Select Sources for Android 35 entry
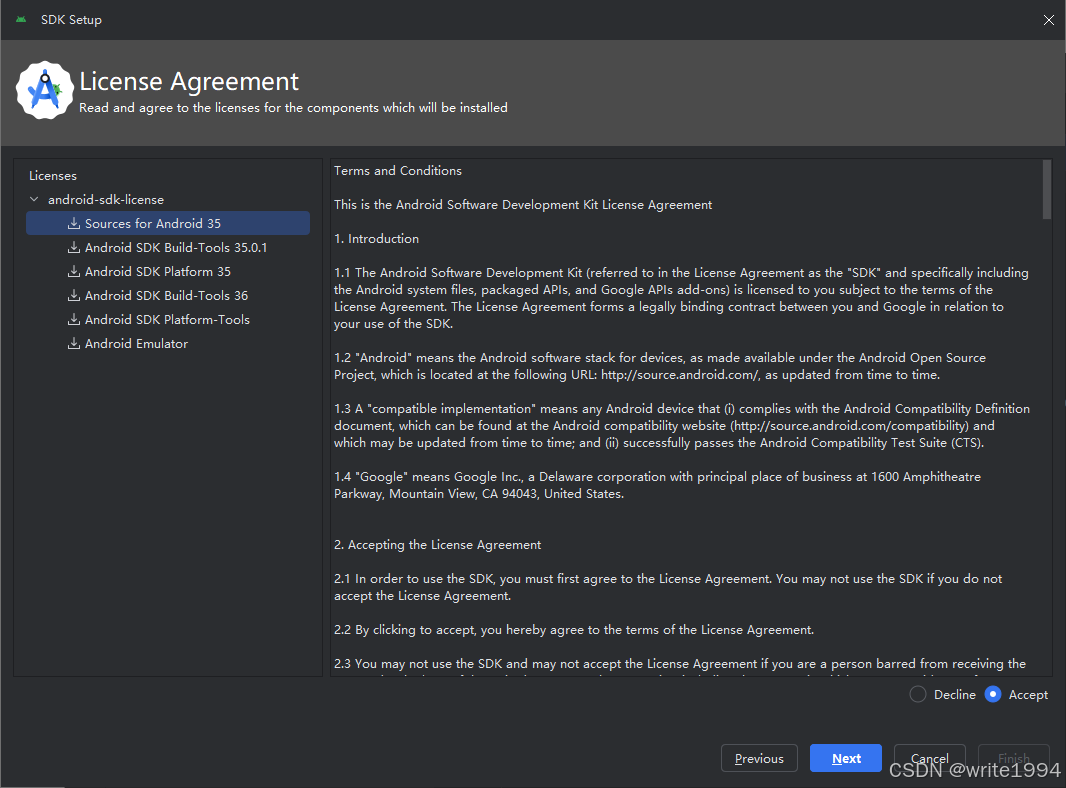The image size is (1066, 788). 168,223
